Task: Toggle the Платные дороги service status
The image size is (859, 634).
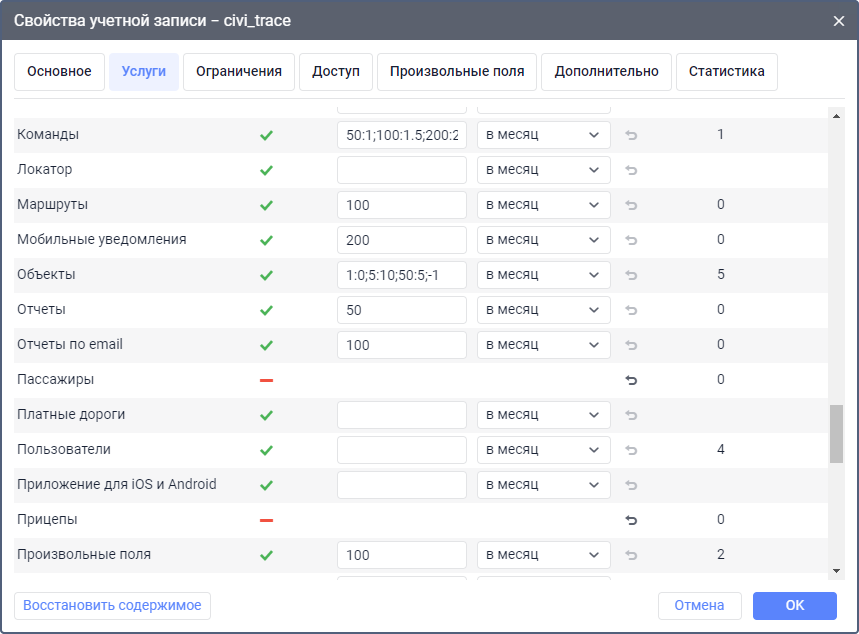Action: click(x=266, y=415)
